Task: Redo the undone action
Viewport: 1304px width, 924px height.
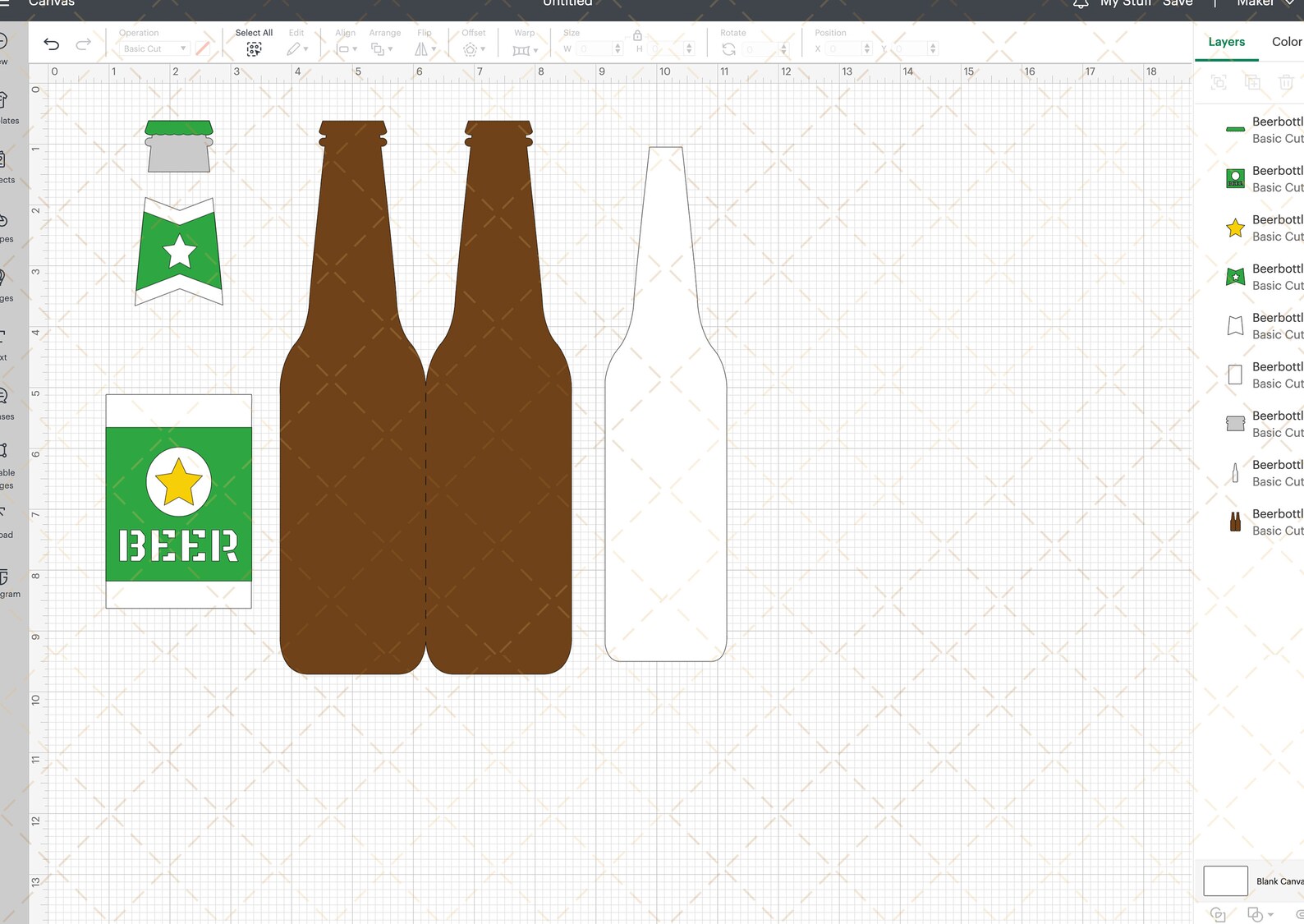Action: click(x=83, y=44)
